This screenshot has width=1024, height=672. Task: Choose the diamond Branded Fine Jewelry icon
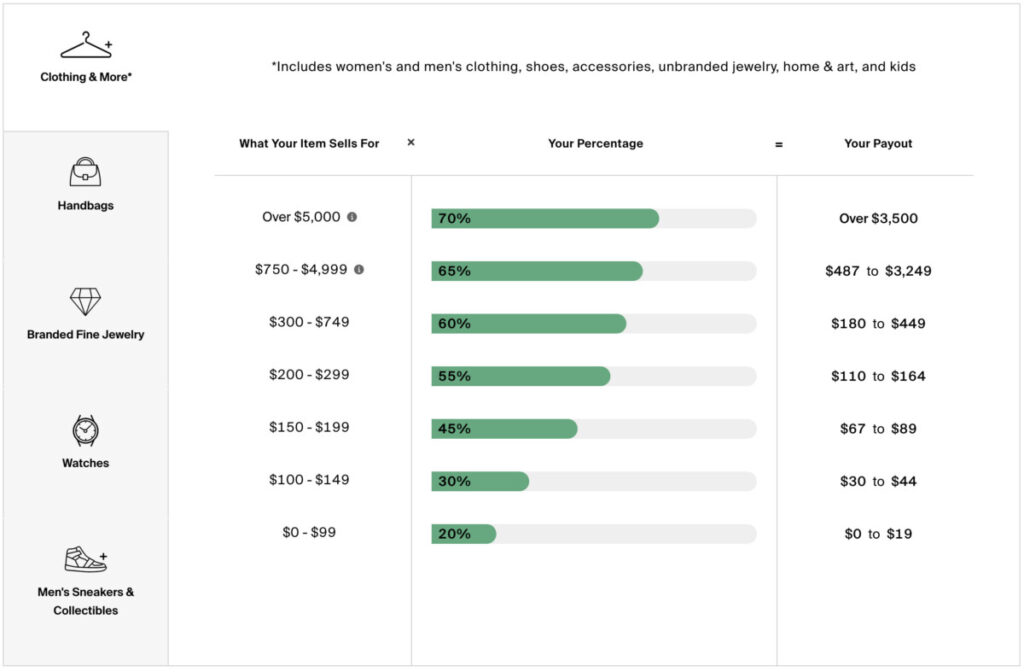click(86, 301)
